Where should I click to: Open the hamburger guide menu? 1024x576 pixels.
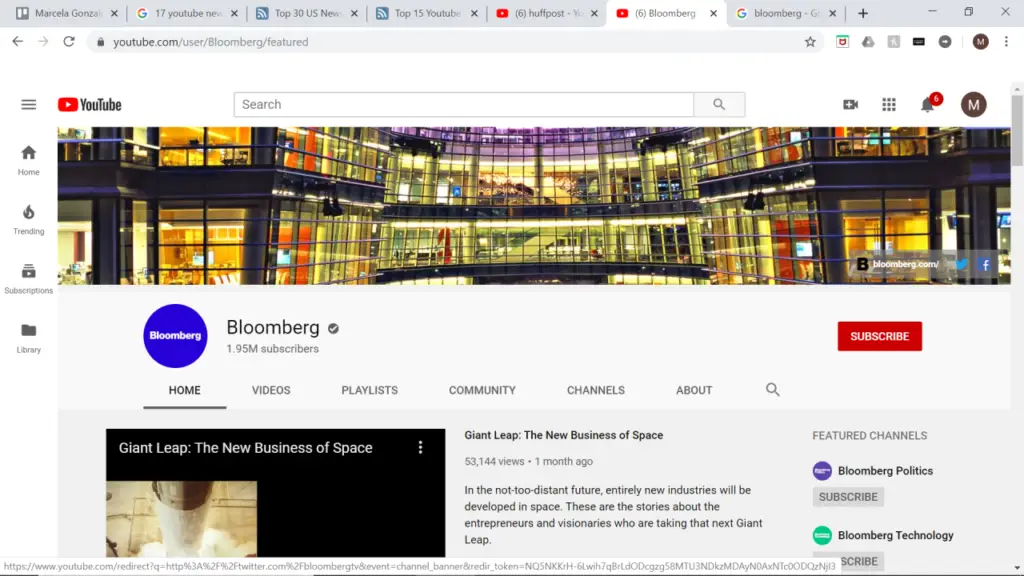[28, 104]
